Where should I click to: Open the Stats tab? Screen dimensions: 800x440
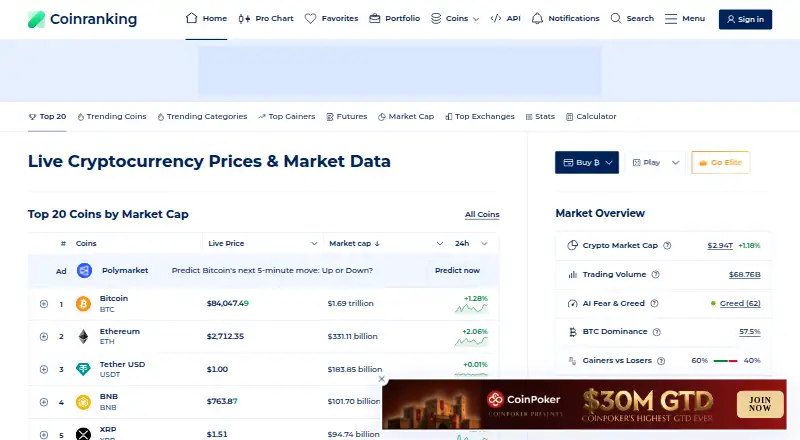540,116
